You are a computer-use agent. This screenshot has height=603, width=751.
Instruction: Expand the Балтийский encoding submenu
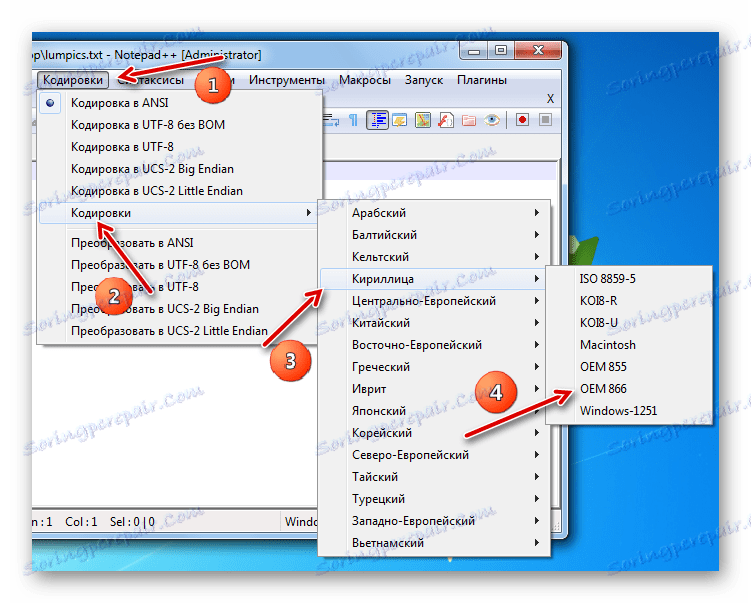(434, 235)
